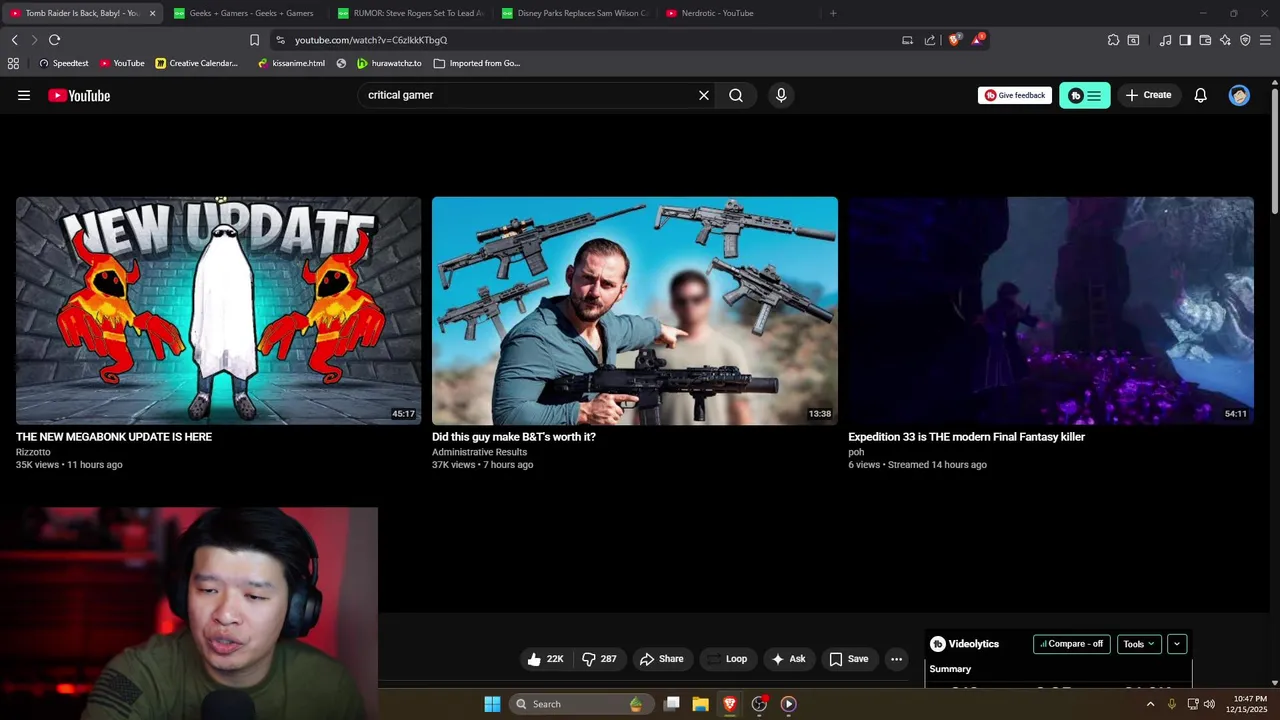This screenshot has width=1280, height=720.
Task: Click the taskbar Search box
Action: click(580, 704)
